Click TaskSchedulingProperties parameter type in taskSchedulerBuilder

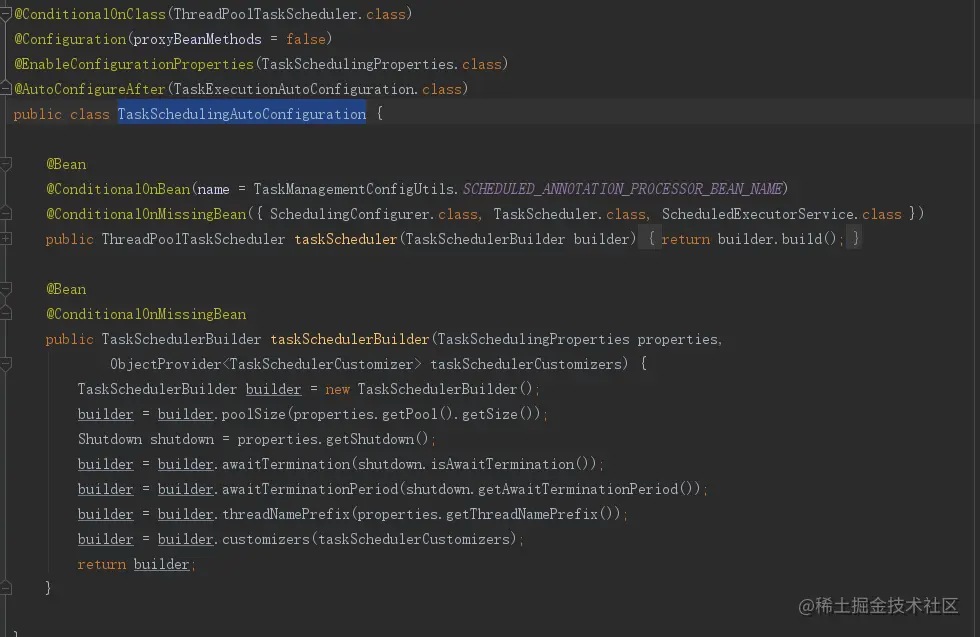click(533, 339)
